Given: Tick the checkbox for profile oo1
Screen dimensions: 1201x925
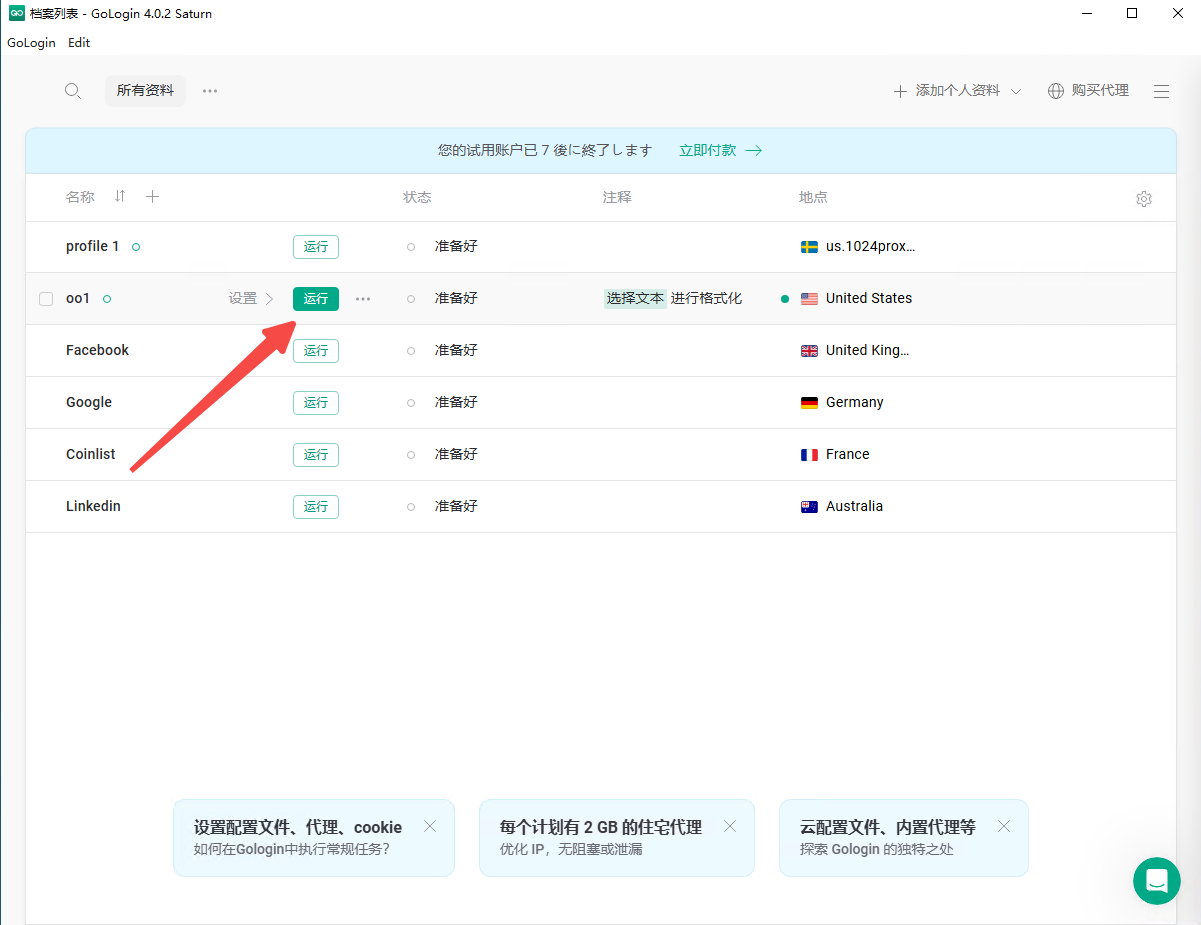Looking at the screenshot, I should (46, 299).
